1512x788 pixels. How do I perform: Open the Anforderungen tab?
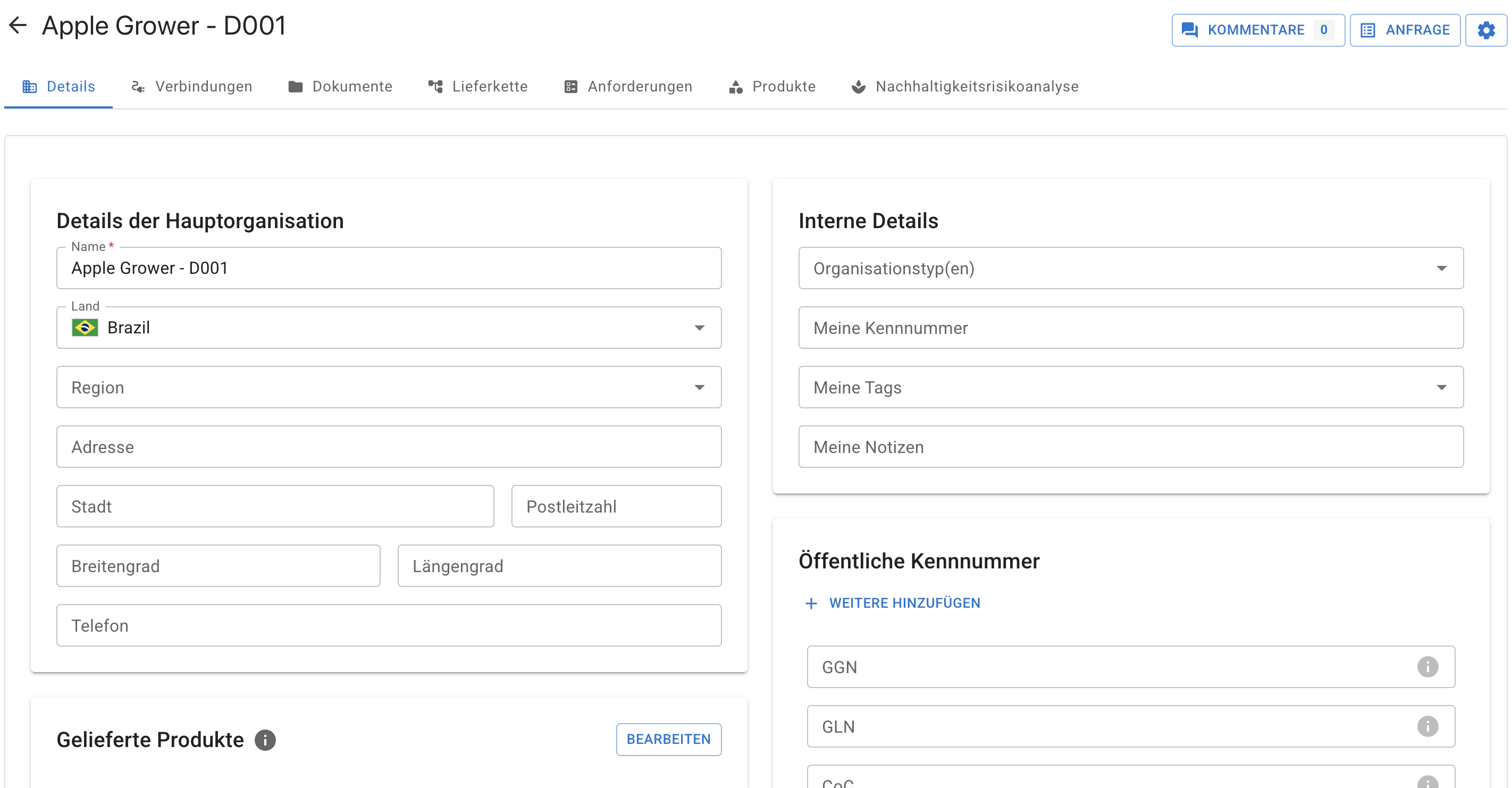[x=628, y=86]
